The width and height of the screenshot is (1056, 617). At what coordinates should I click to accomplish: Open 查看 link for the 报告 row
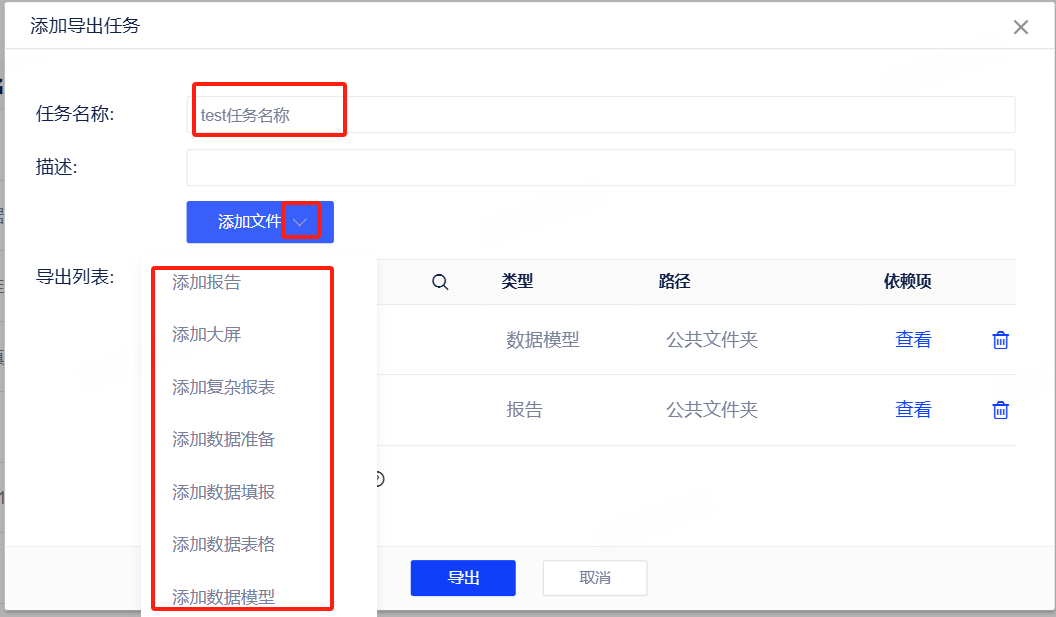913,410
